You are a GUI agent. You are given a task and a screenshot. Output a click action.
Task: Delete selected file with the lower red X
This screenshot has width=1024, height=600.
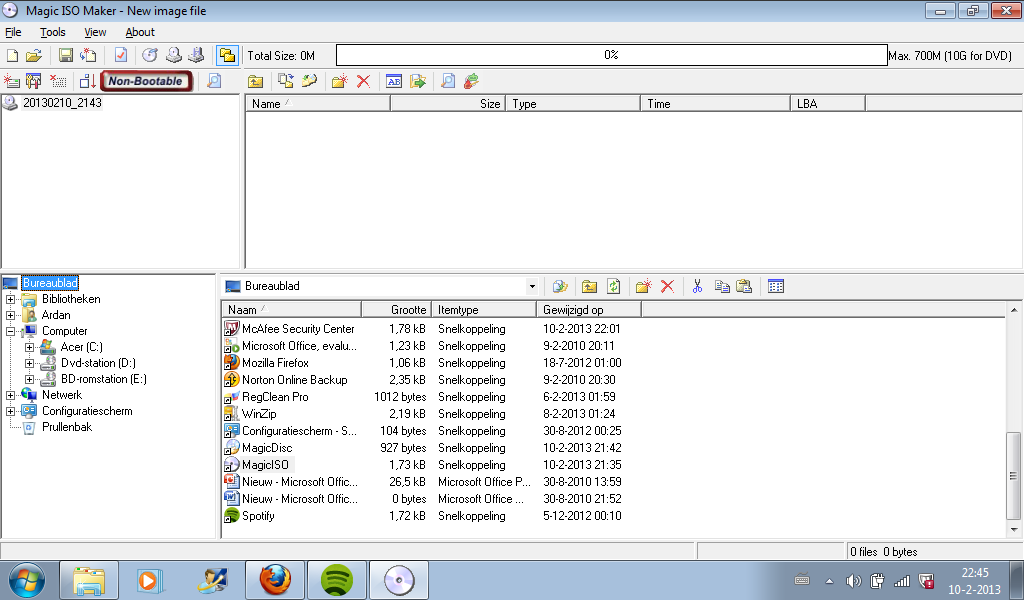click(x=667, y=286)
